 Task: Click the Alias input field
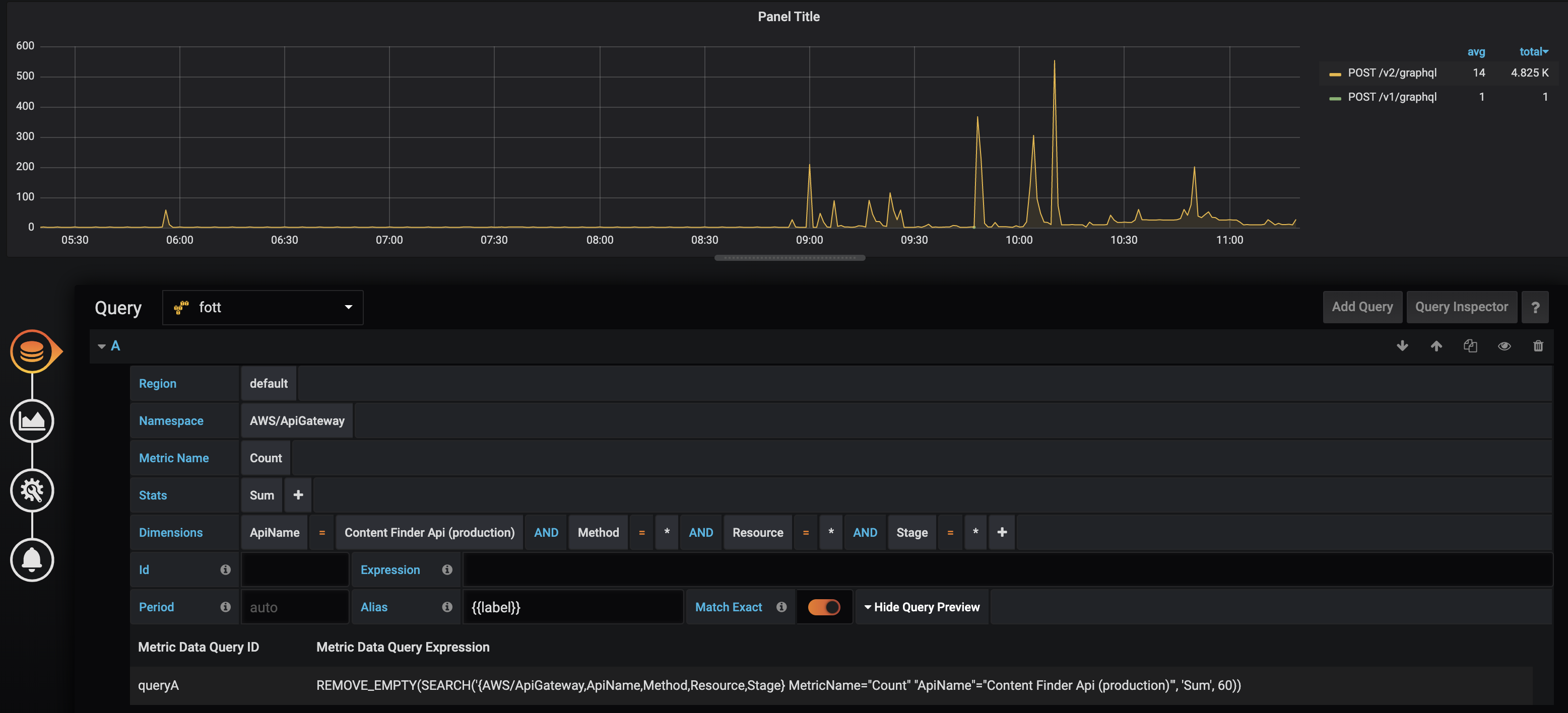[572, 607]
